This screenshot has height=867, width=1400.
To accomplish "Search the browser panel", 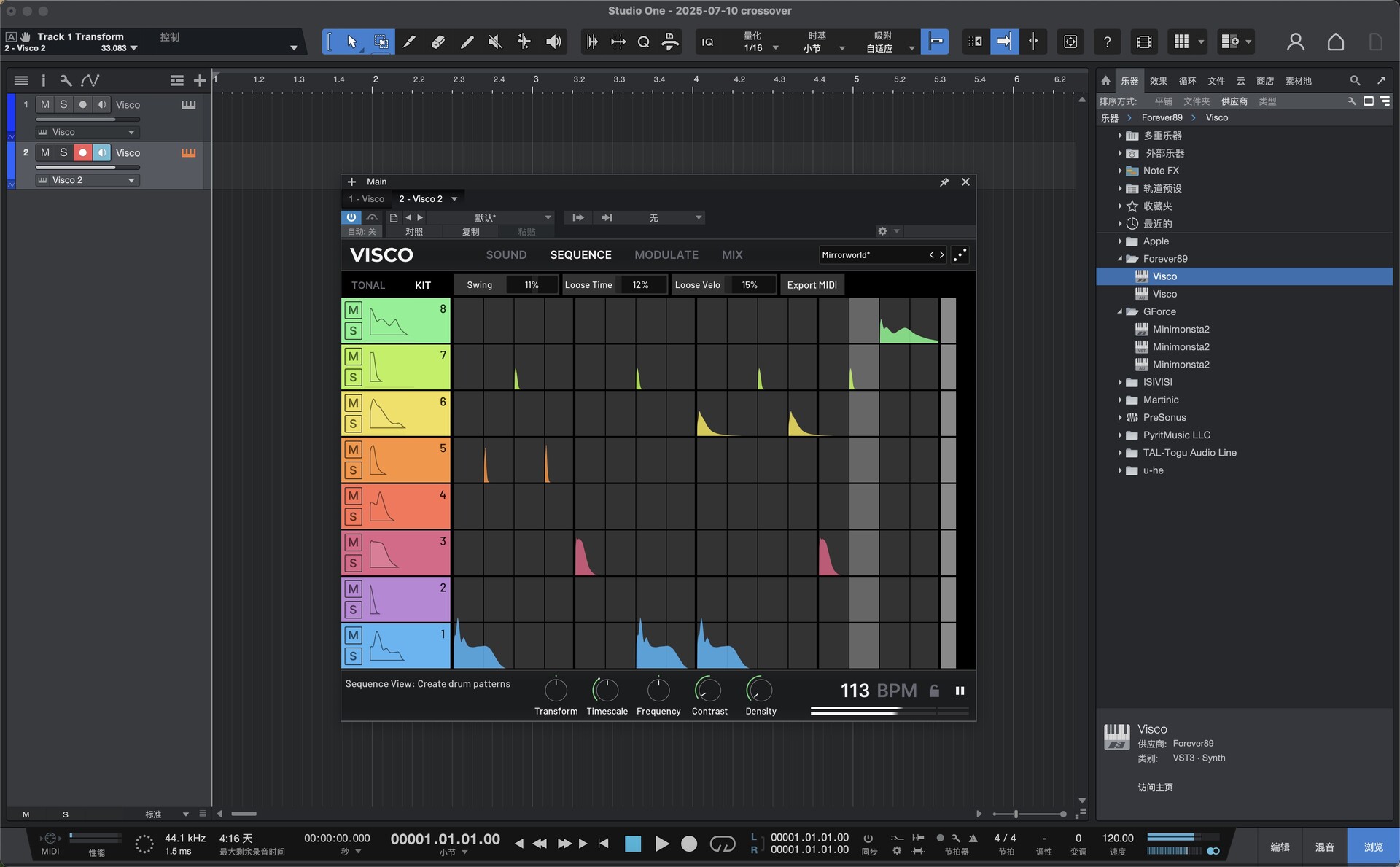I will 1355,80.
